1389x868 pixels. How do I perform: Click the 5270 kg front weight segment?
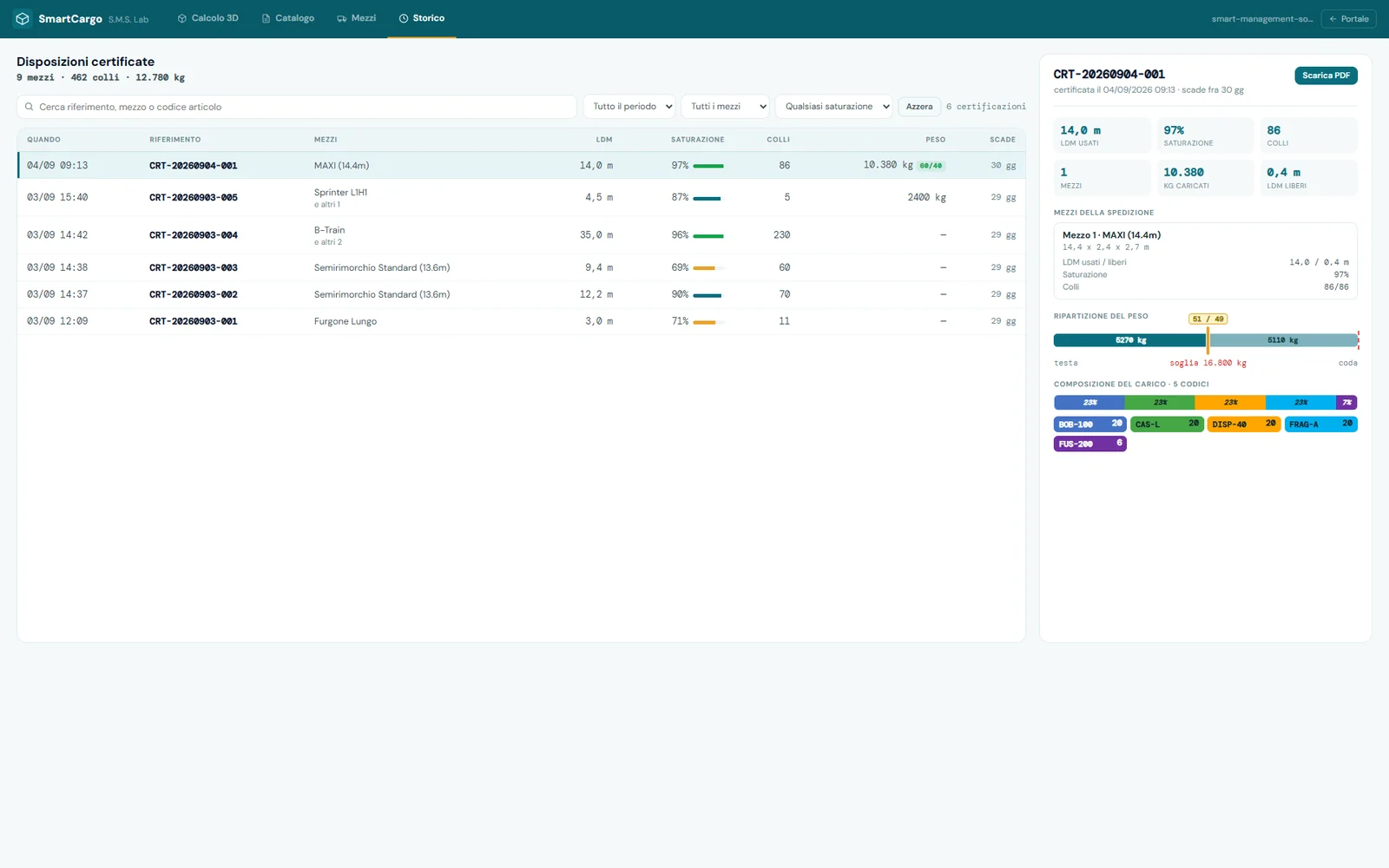(1130, 340)
